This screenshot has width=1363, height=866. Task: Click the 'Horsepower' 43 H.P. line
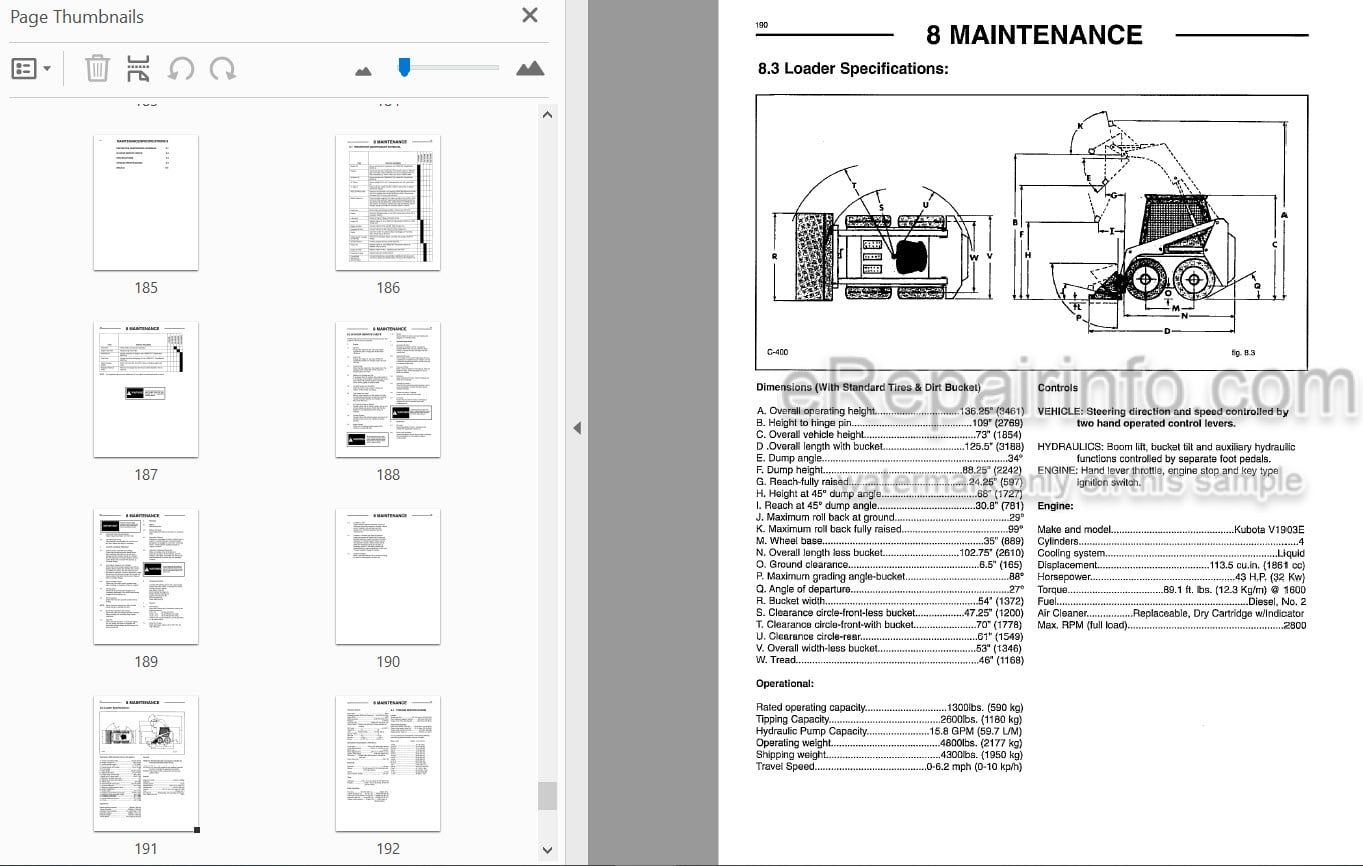(1172, 578)
